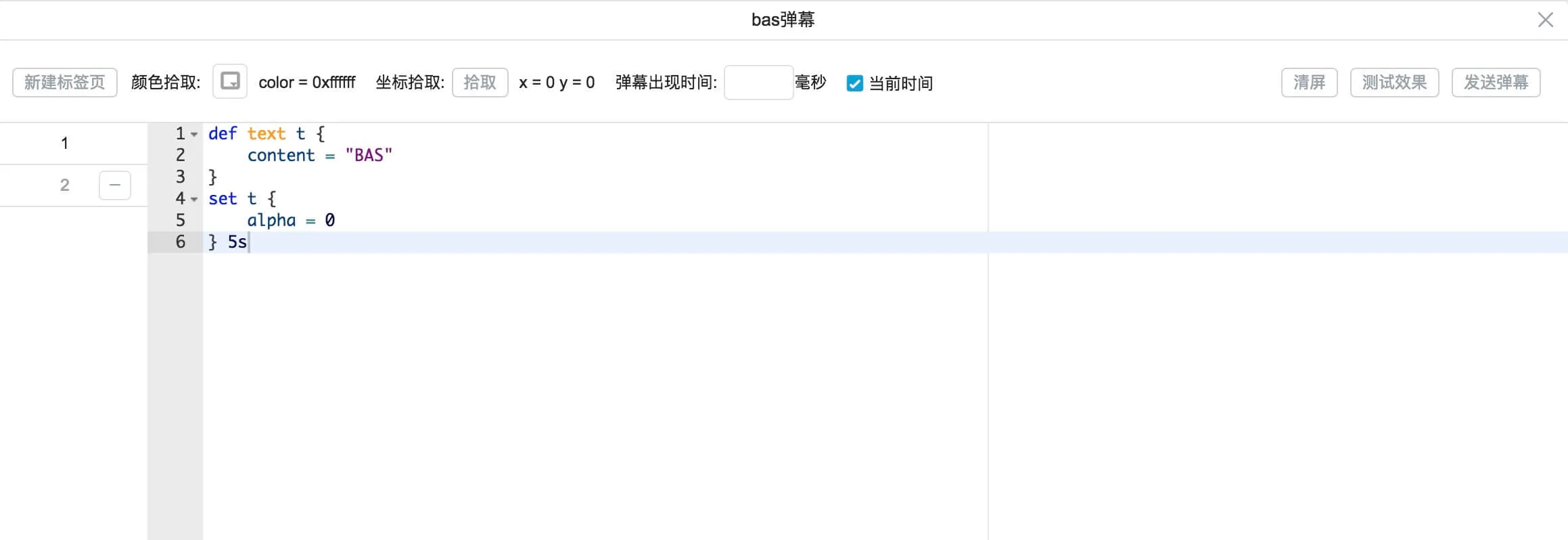
Task: Focus the 弹幕出现时间 milliseconds input
Action: click(758, 83)
